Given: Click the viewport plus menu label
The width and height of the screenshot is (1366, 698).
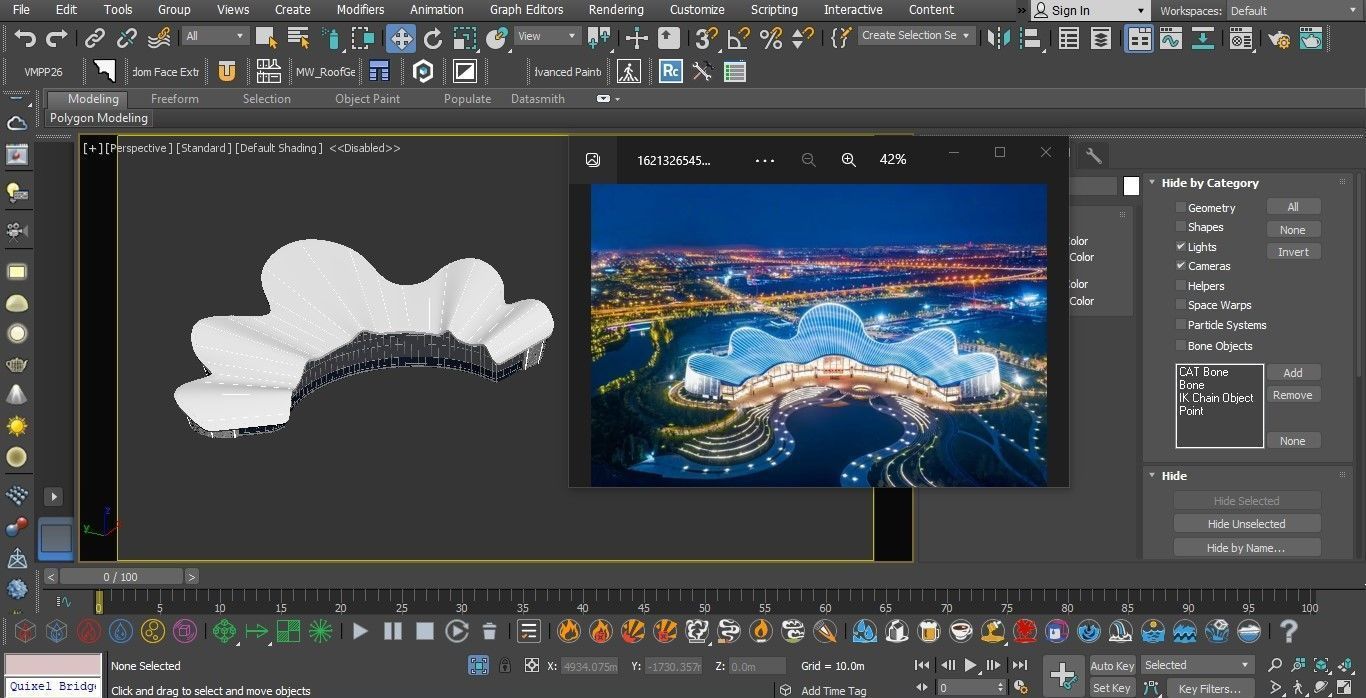Looking at the screenshot, I should tap(93, 148).
